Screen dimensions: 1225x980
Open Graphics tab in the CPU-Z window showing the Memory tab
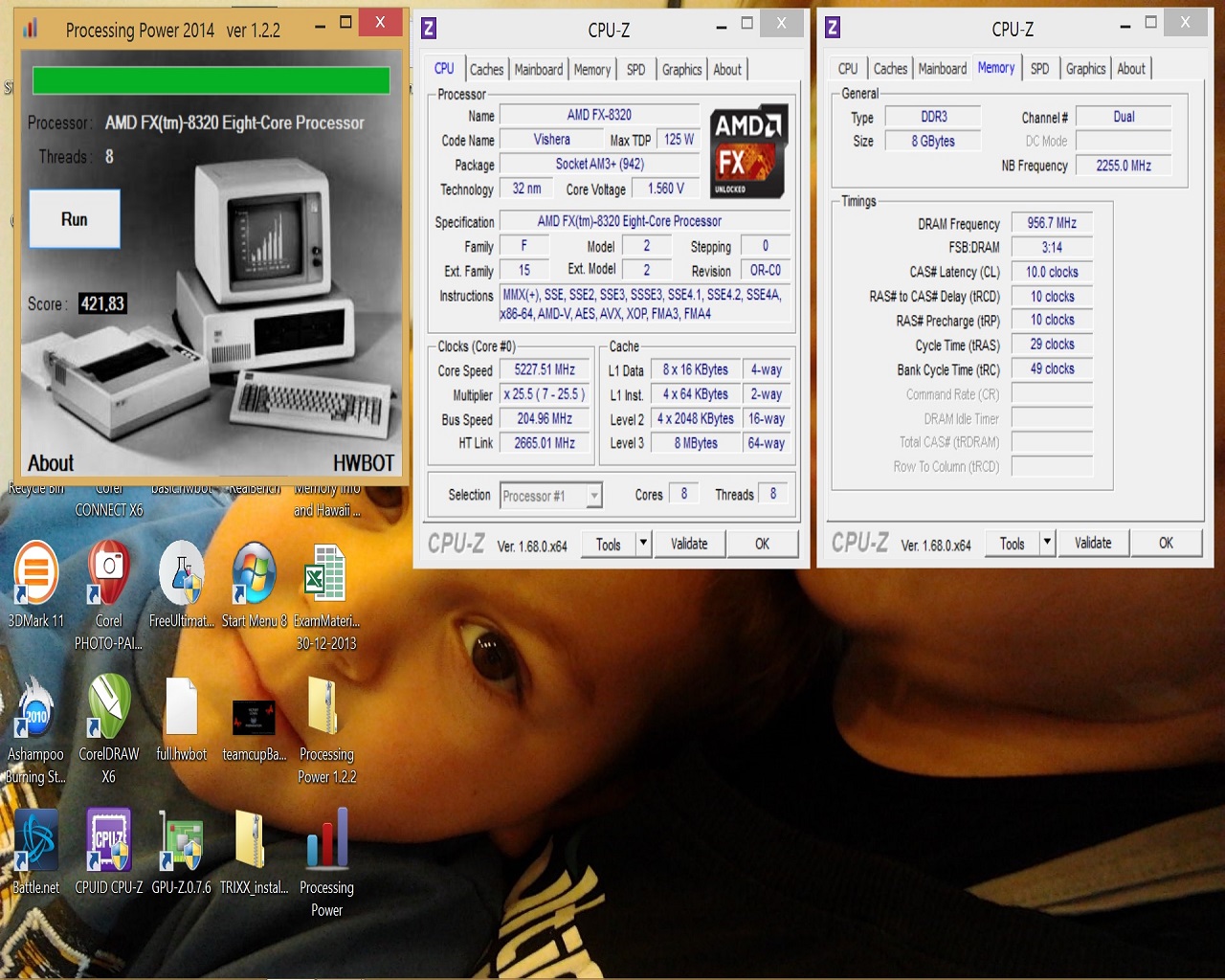1085,69
